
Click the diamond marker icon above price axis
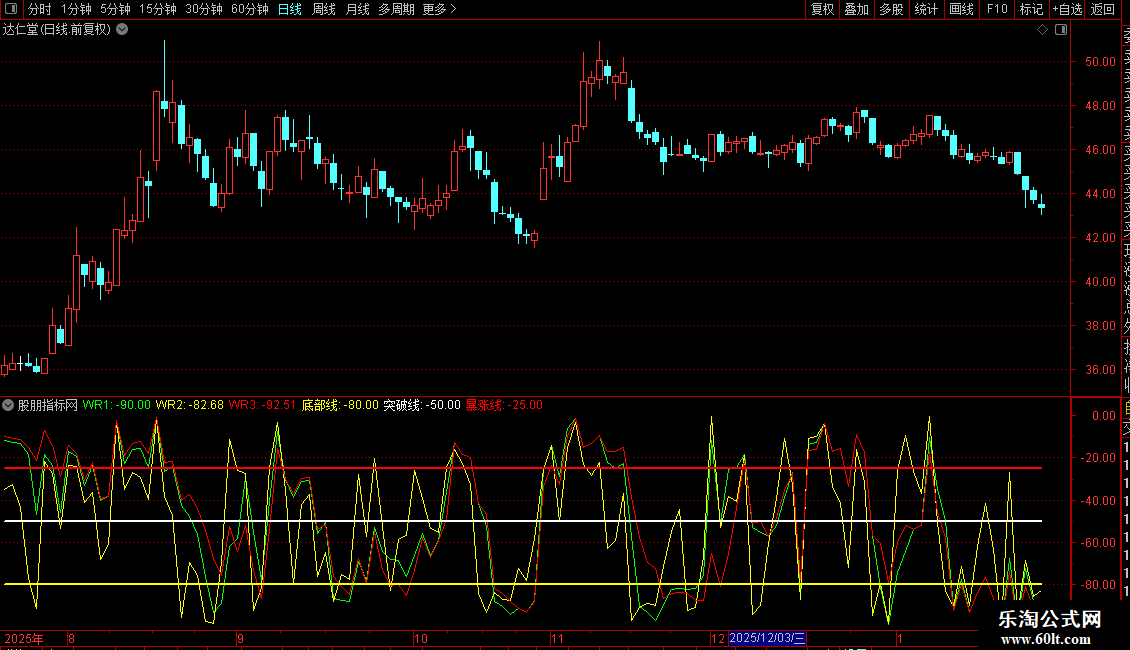click(x=1042, y=30)
